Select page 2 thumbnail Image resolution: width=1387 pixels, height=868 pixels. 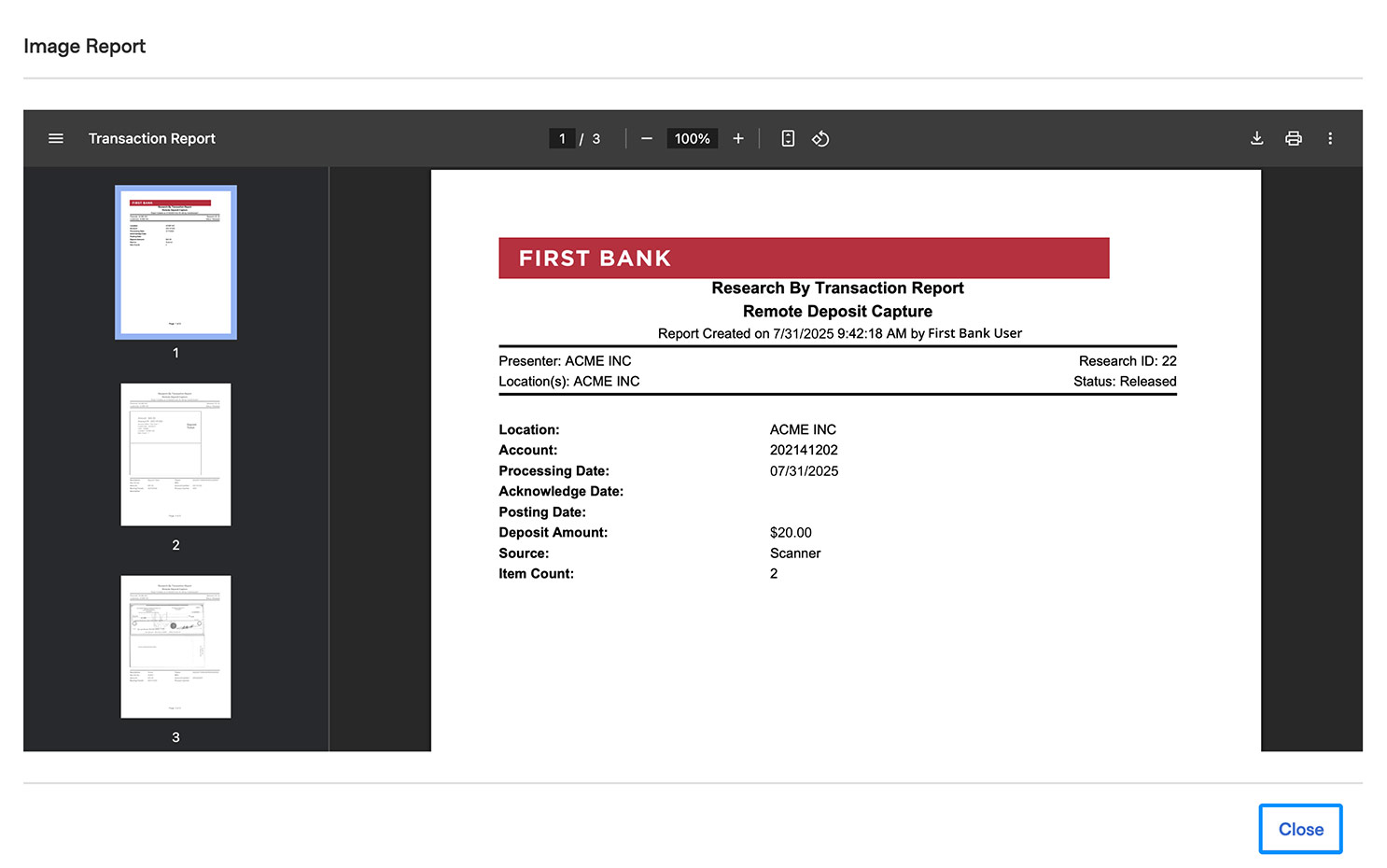pyautogui.click(x=175, y=455)
